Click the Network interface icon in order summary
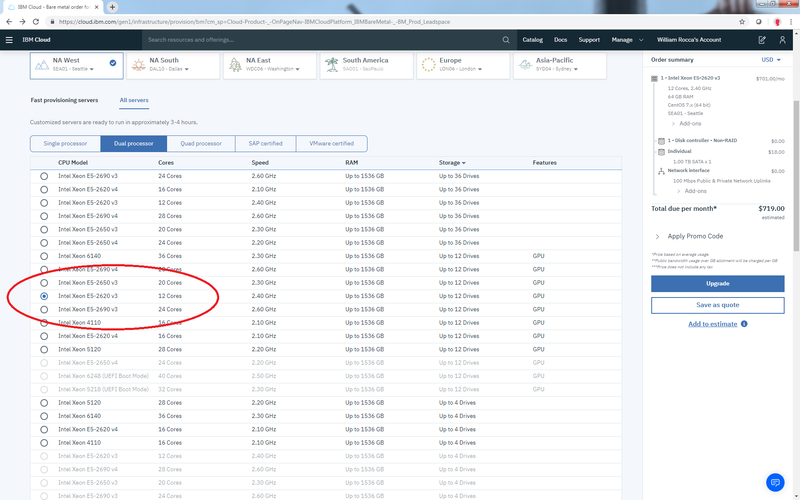 pos(661,171)
